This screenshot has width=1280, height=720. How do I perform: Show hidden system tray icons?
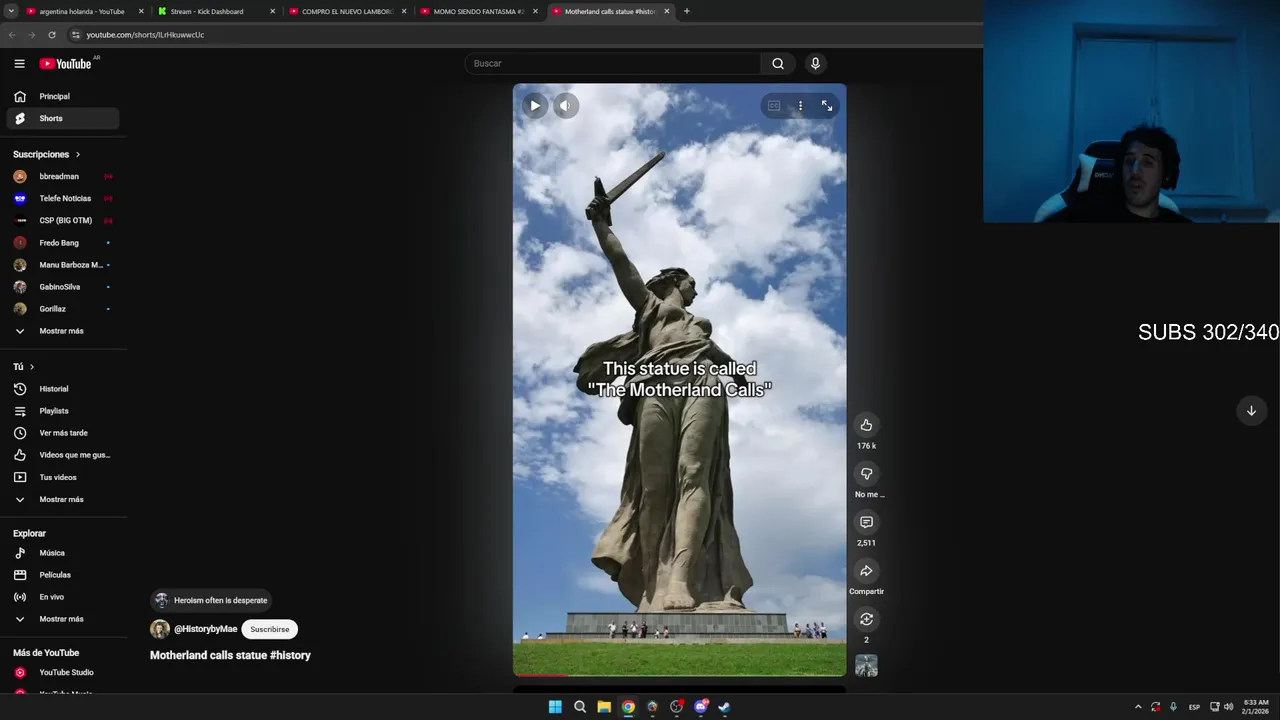[x=1137, y=707]
